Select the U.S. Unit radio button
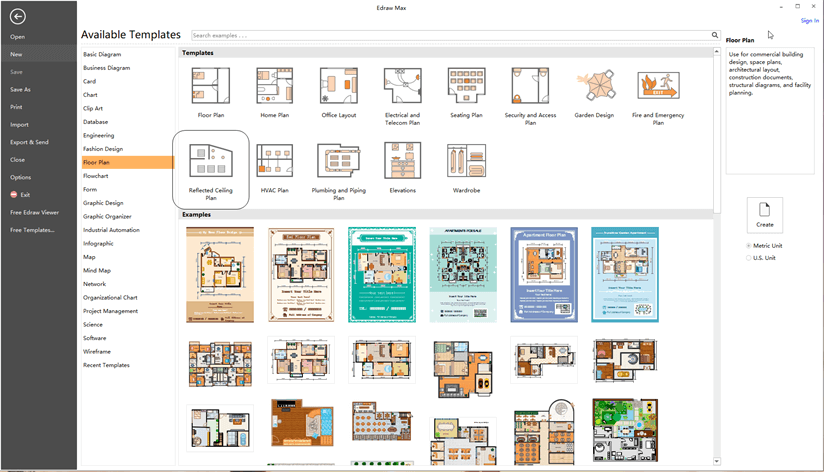The image size is (824, 472). coord(748,258)
